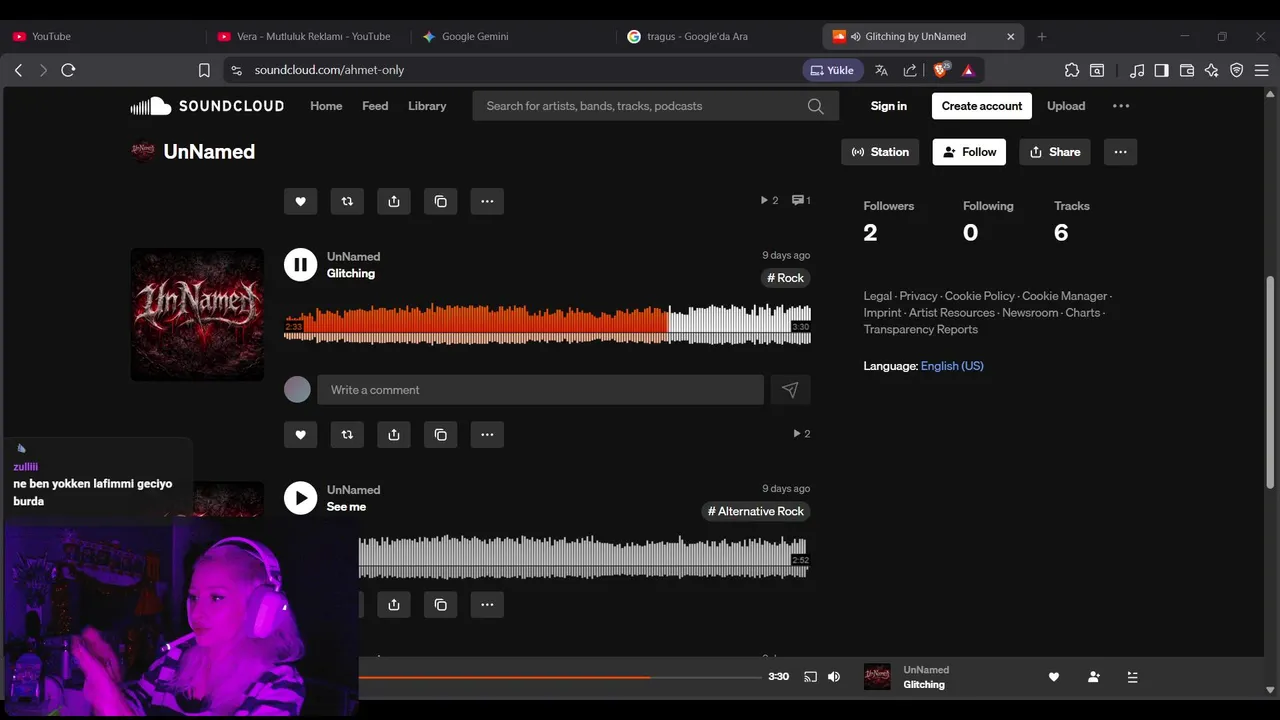Open the browser extensions puzzle icon

click(x=1072, y=70)
